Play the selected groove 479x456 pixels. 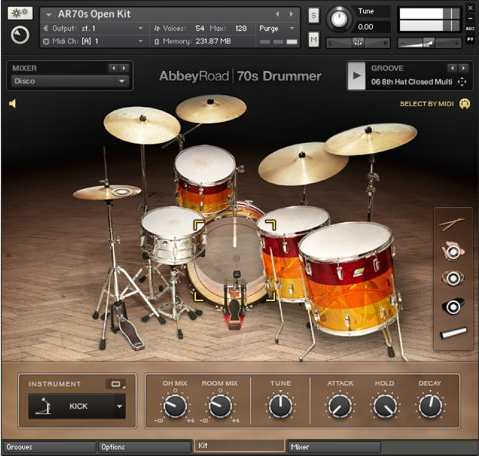pos(356,76)
